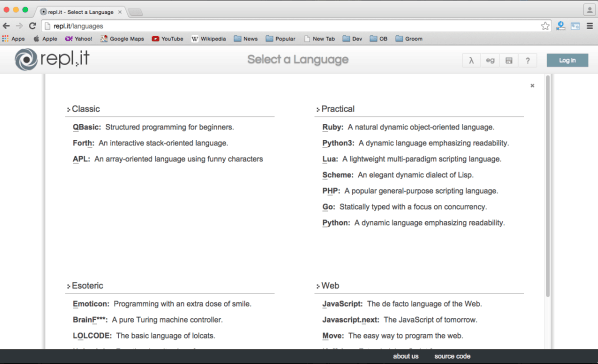
Task: Click the save disk icon
Action: pyautogui.click(x=509, y=60)
